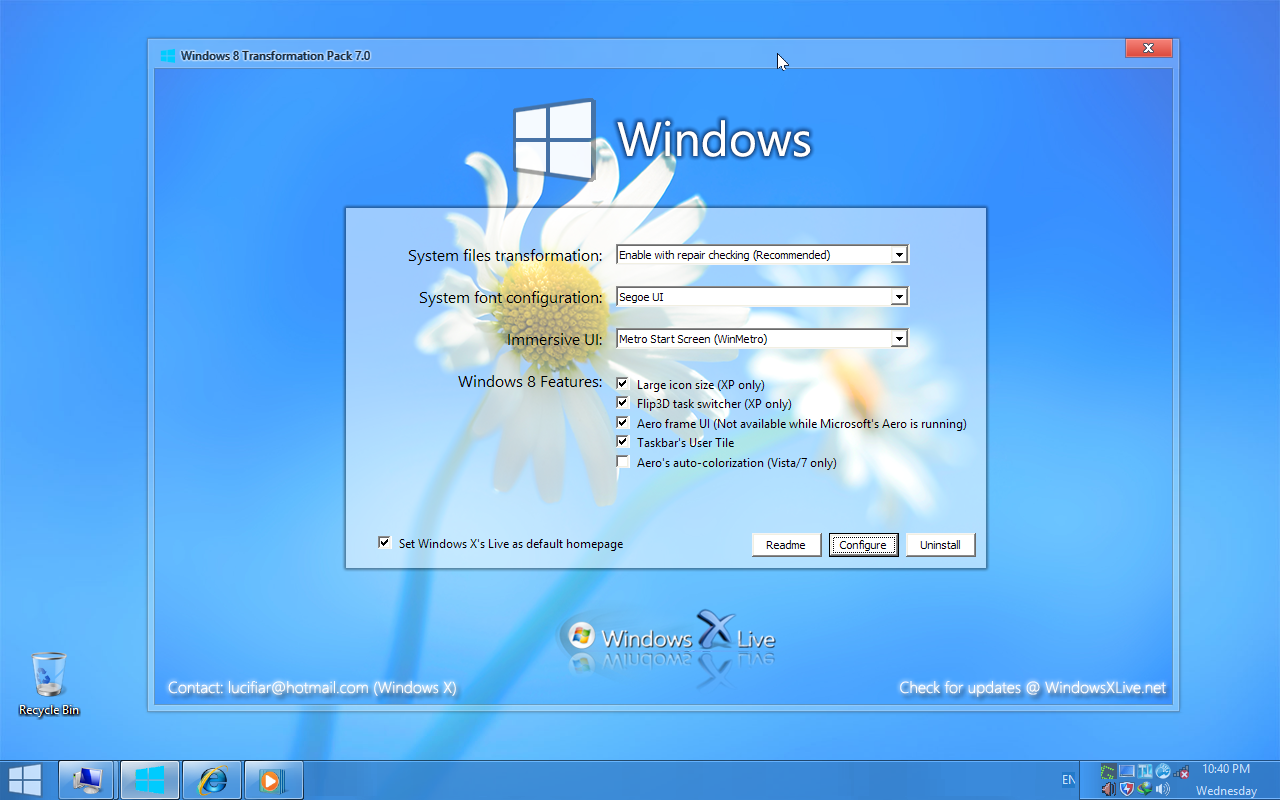Open My Computer from the taskbar
Image resolution: width=1280 pixels, height=800 pixels.
[87, 780]
